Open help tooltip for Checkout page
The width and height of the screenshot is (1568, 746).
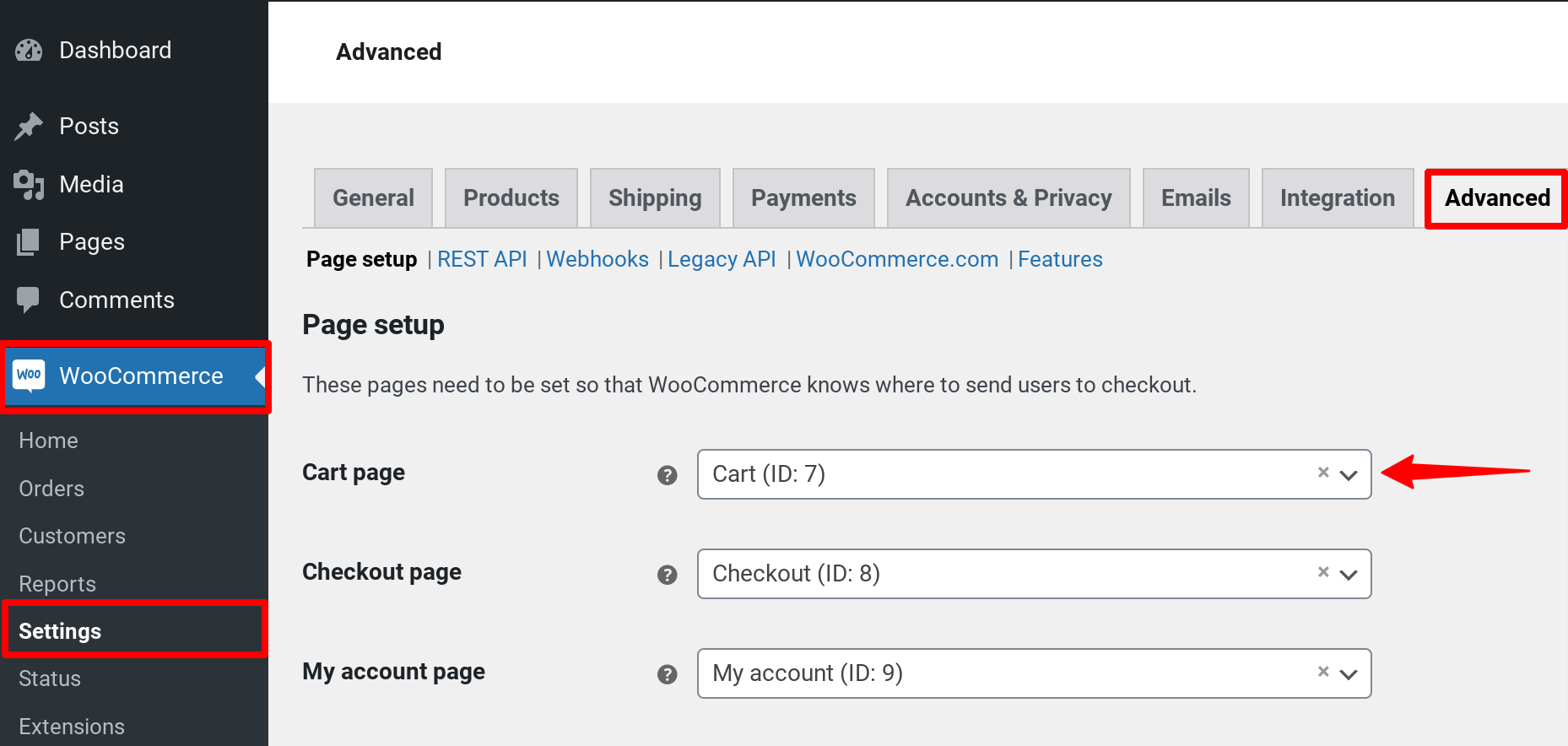pyautogui.click(x=668, y=575)
